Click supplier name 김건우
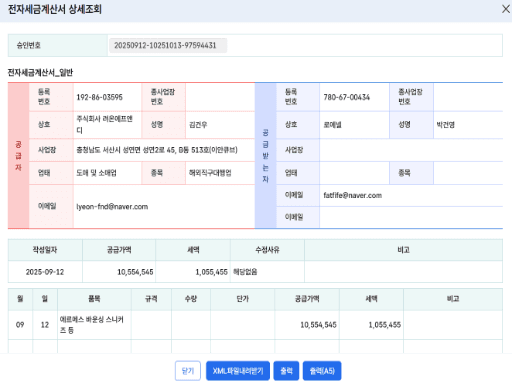Viewport: 512px width, 384px height. point(198,125)
